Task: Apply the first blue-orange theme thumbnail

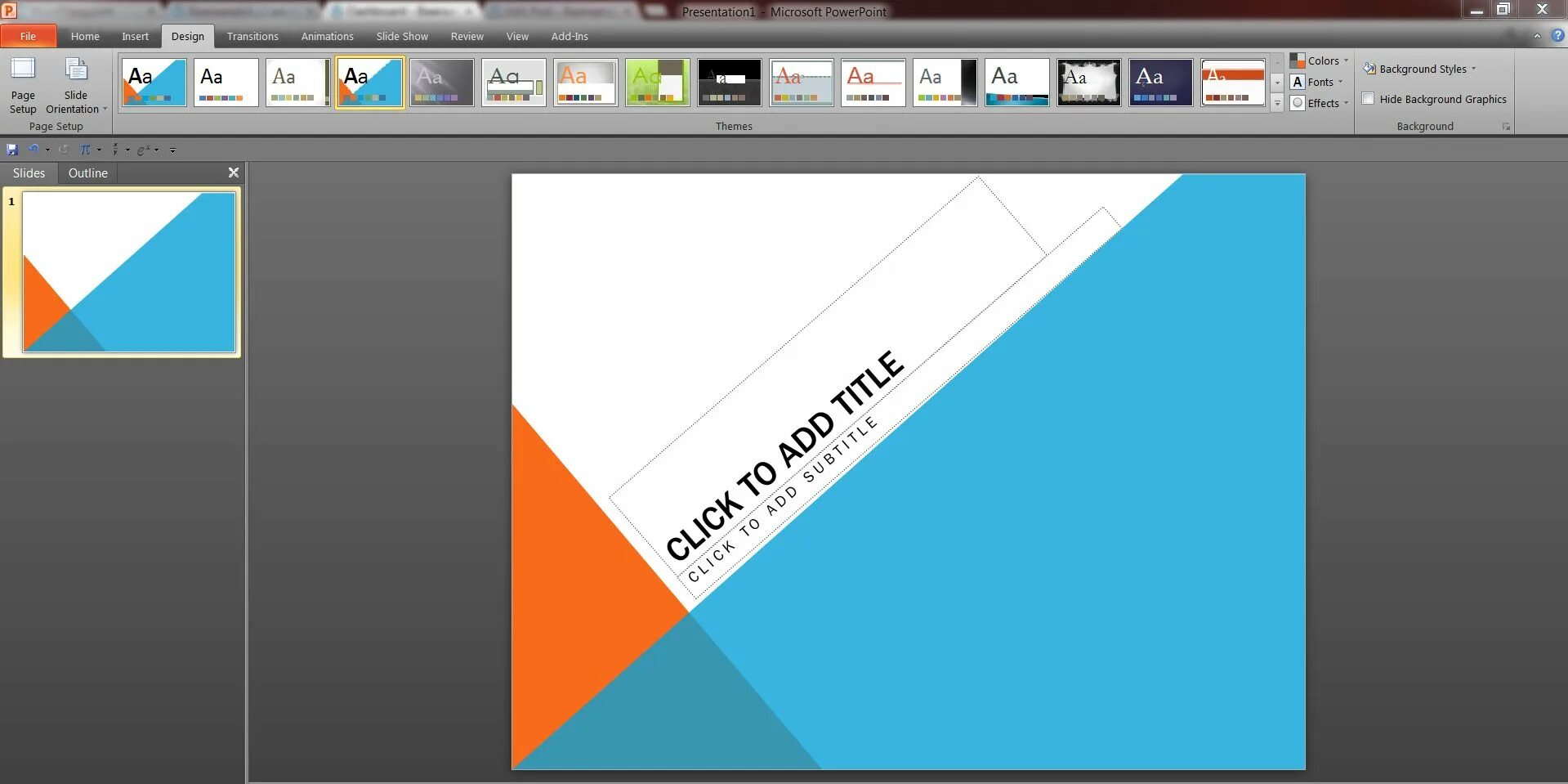Action: coord(154,83)
